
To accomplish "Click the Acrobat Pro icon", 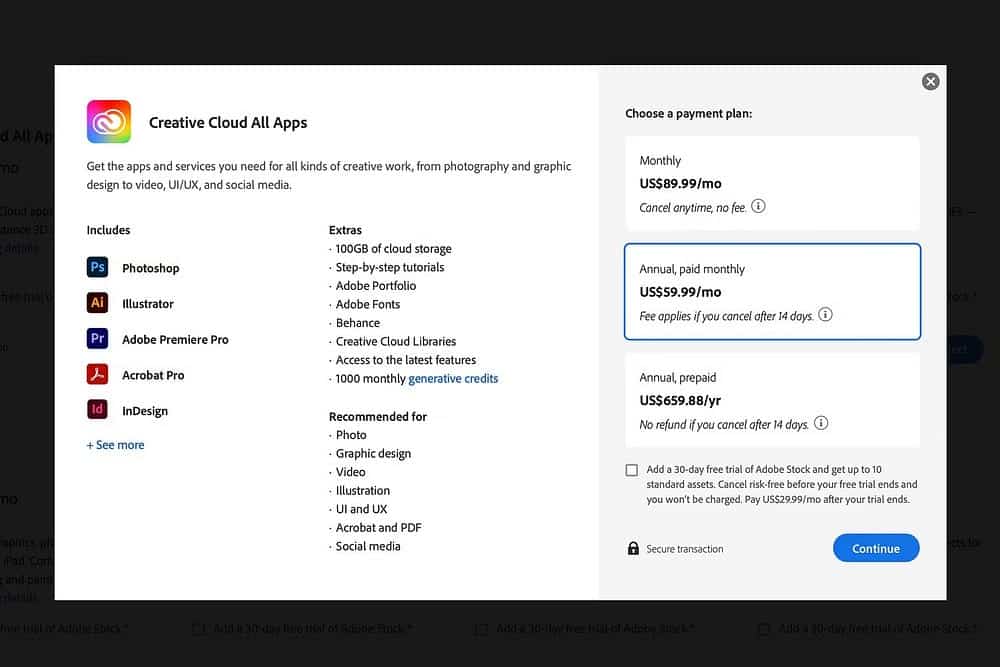I will click(97, 375).
